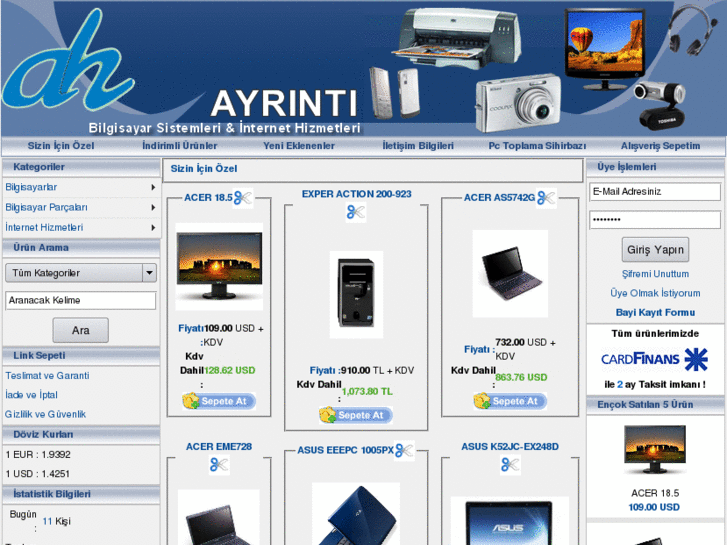
Task: Open Pc Toplama Sihirbazı menu item
Action: (x=537, y=146)
